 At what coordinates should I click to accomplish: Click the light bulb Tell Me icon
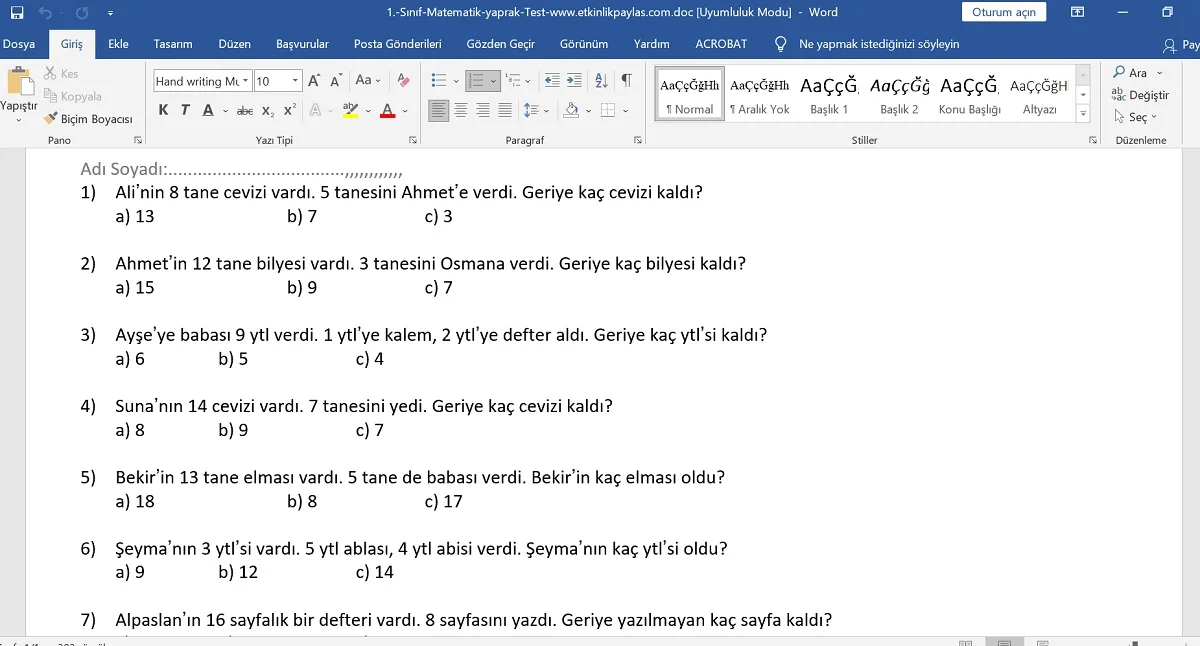point(781,44)
